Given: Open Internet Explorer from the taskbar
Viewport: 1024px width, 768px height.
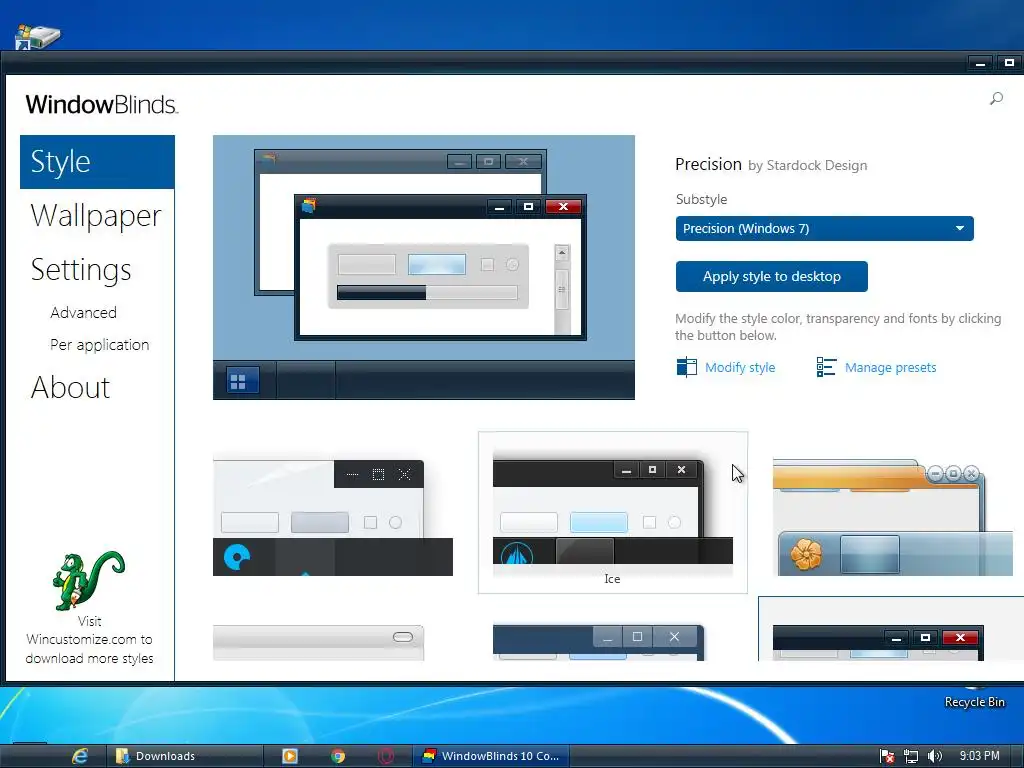Looking at the screenshot, I should (80, 756).
